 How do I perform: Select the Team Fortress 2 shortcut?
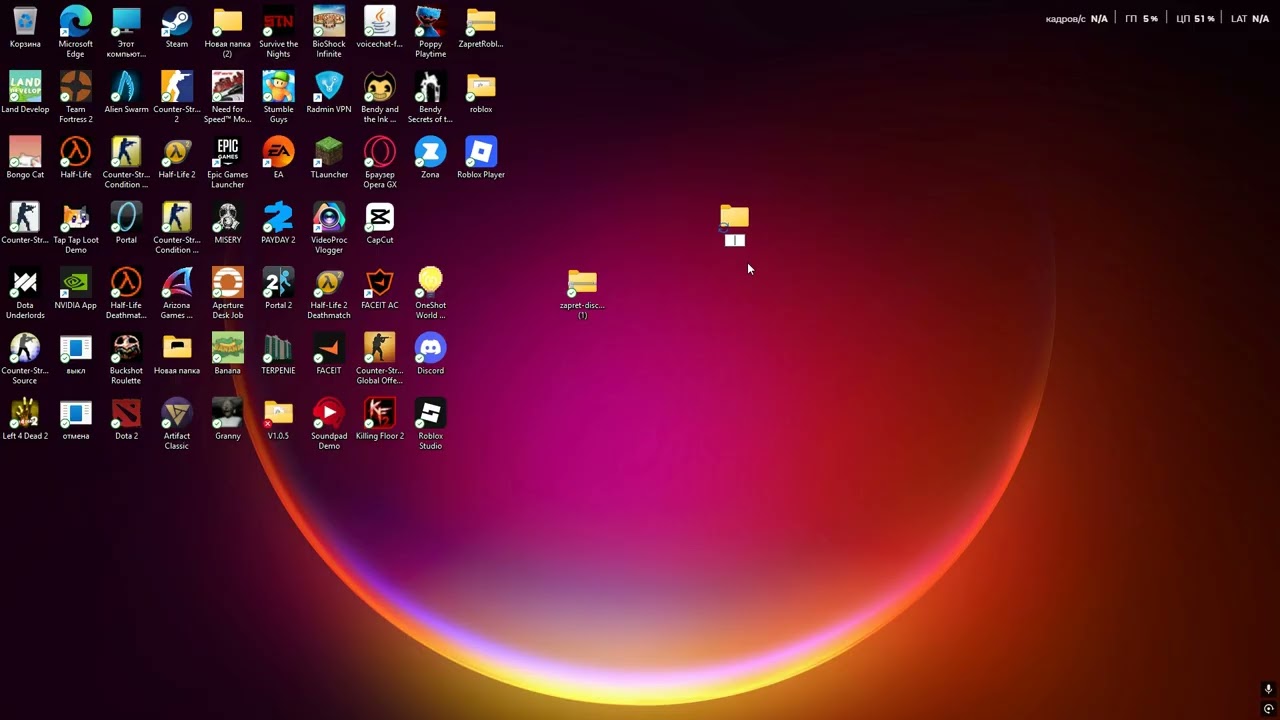click(76, 86)
